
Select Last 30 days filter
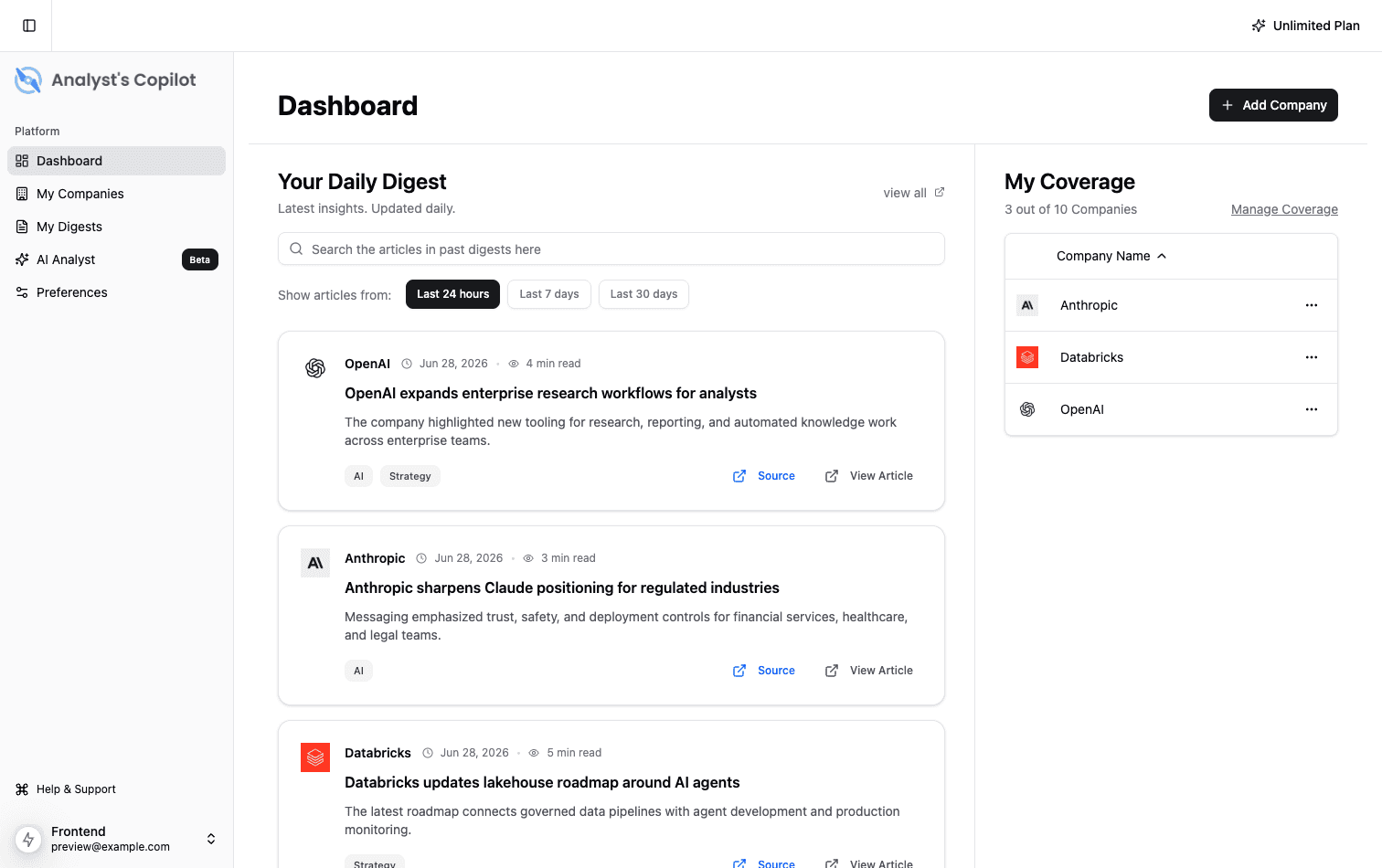(x=643, y=294)
